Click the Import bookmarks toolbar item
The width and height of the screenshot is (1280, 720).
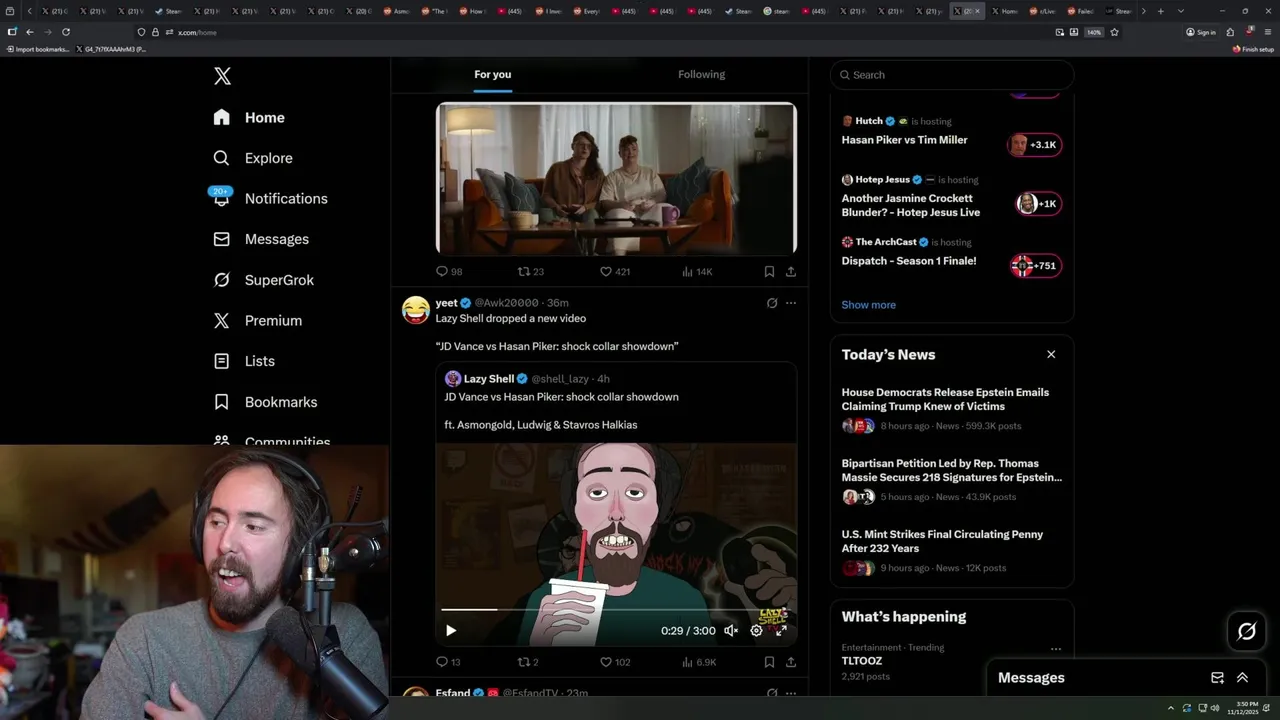[x=38, y=49]
